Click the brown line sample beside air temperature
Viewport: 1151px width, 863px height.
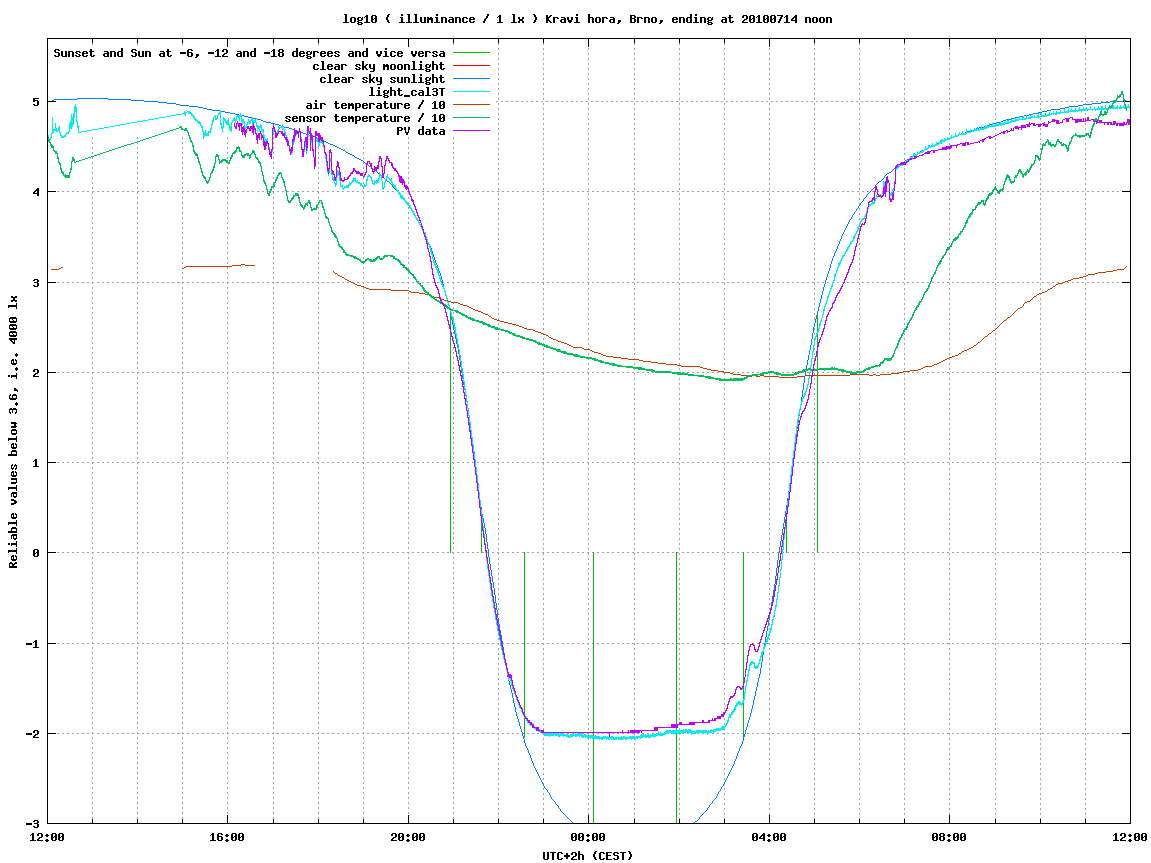(x=471, y=105)
